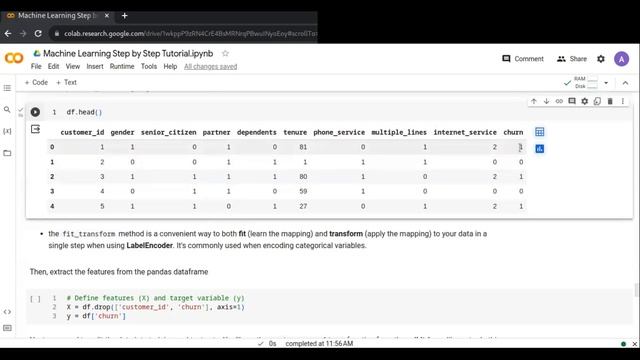
Task: Open notebook settings gear icon
Action: point(601,59)
